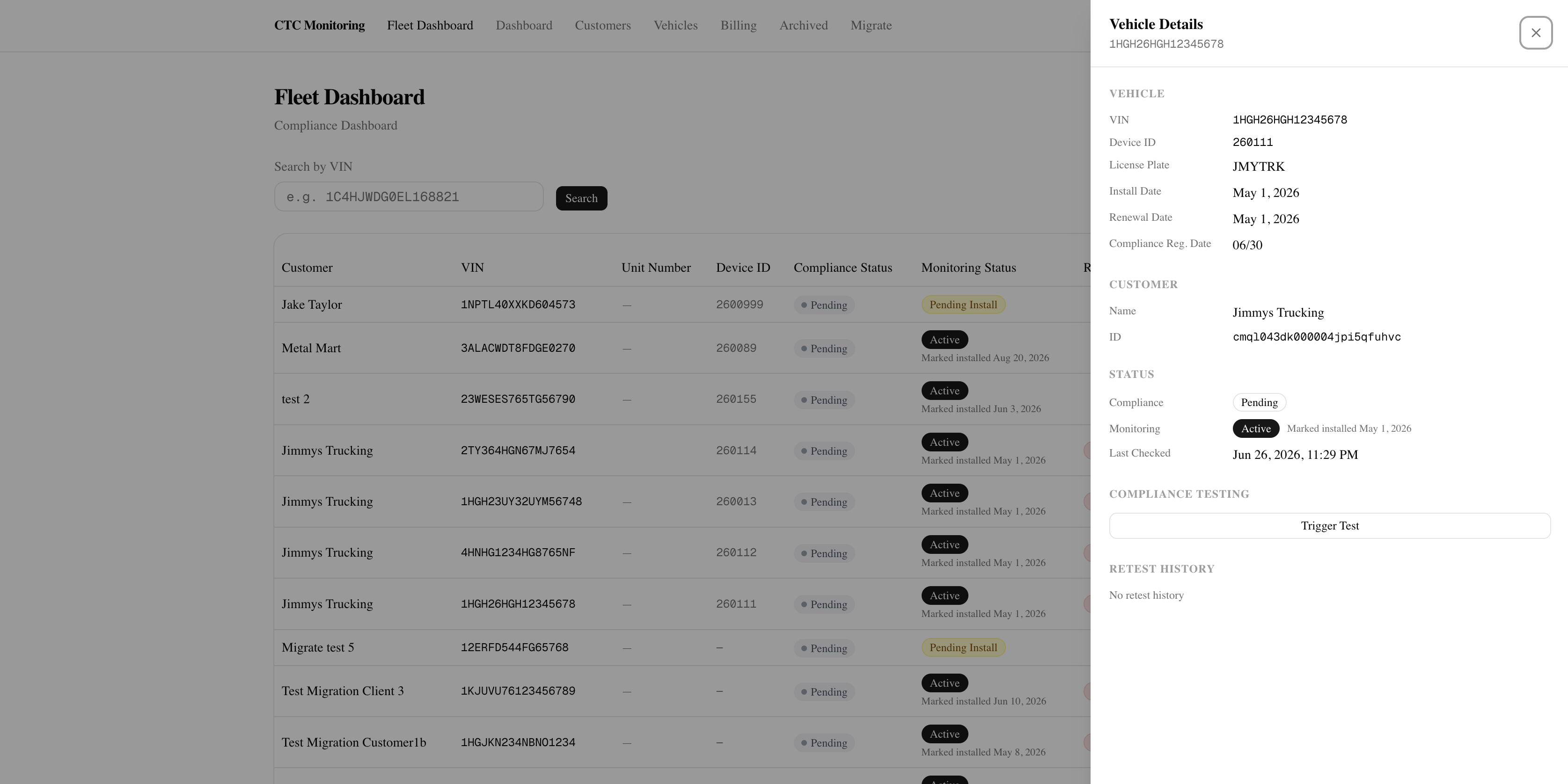Click the Device ID value 260111 in panel
Viewport: 1568px width, 784px height.
(1253, 142)
